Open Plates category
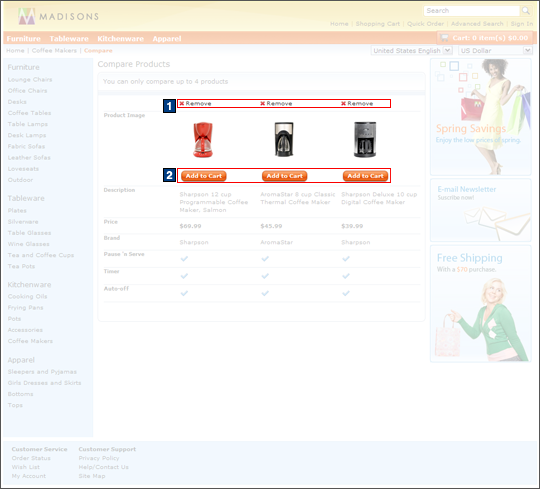The width and height of the screenshot is (540, 489). tap(17, 210)
